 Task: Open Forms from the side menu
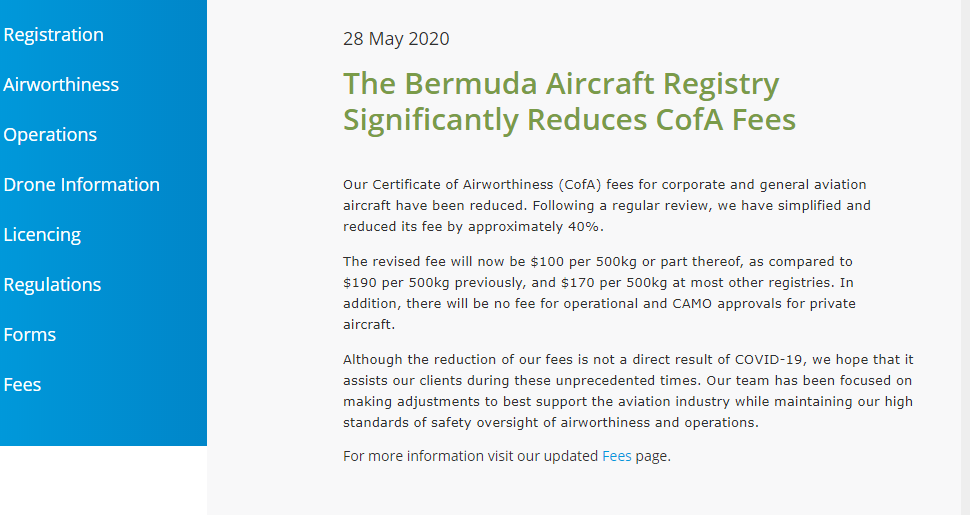30,335
